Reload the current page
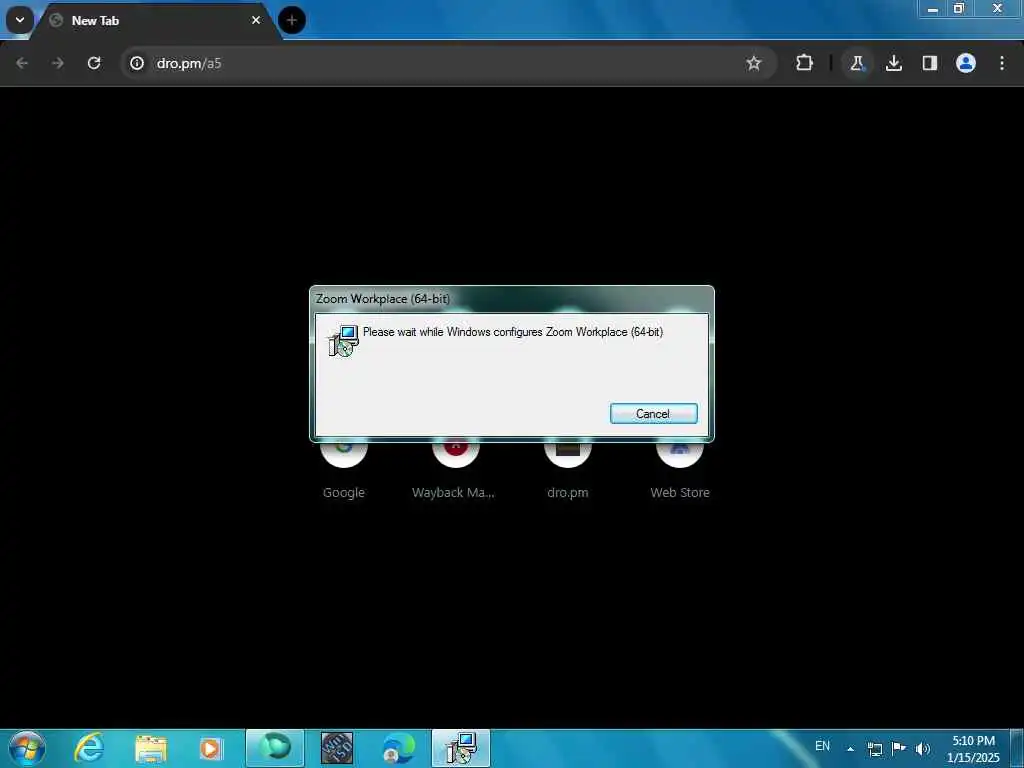The width and height of the screenshot is (1024, 768). pos(94,63)
